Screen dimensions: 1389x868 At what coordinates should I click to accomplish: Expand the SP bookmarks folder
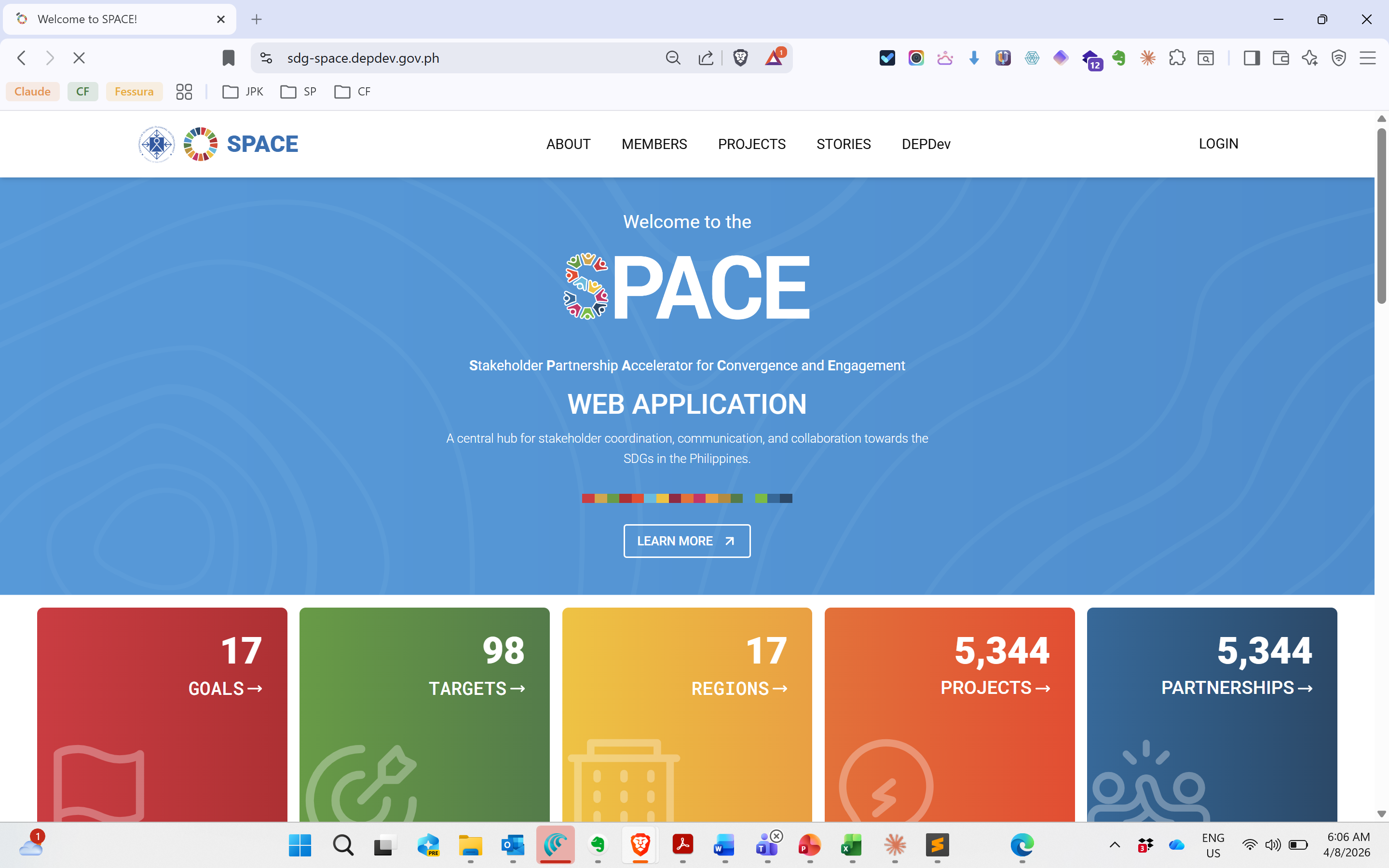pyautogui.click(x=299, y=92)
